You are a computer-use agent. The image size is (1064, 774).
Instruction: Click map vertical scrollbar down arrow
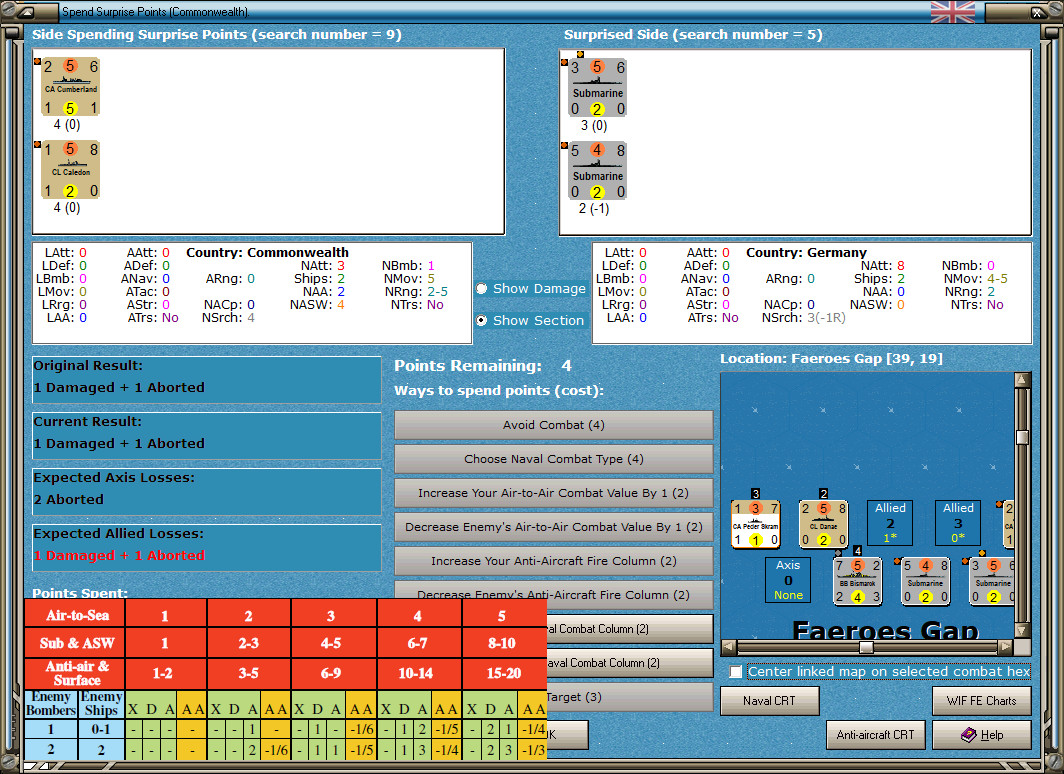point(1023,630)
